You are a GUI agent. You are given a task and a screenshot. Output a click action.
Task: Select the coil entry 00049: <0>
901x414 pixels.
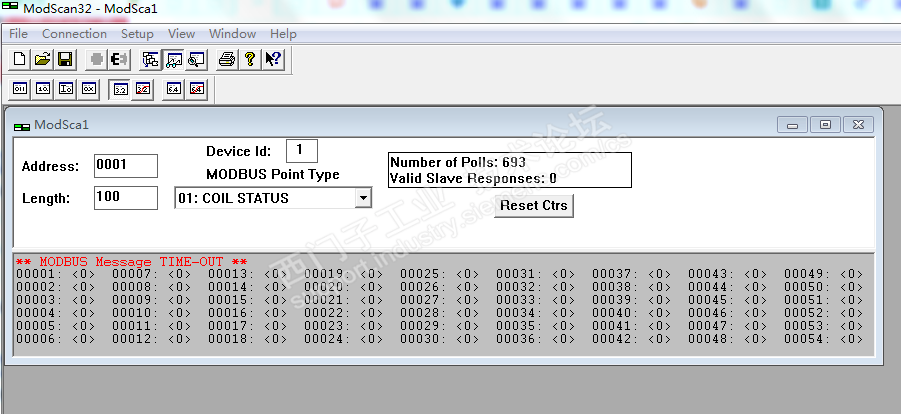823,274
